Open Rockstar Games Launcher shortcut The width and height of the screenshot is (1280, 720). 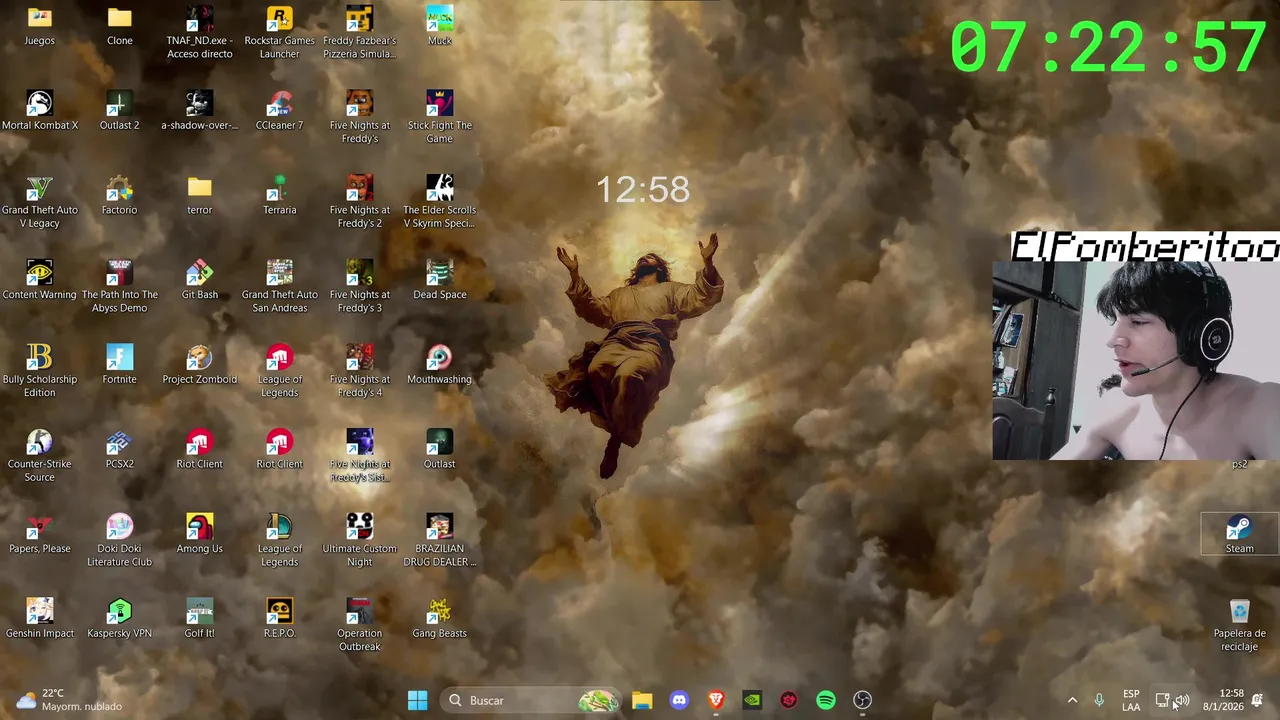(279, 33)
